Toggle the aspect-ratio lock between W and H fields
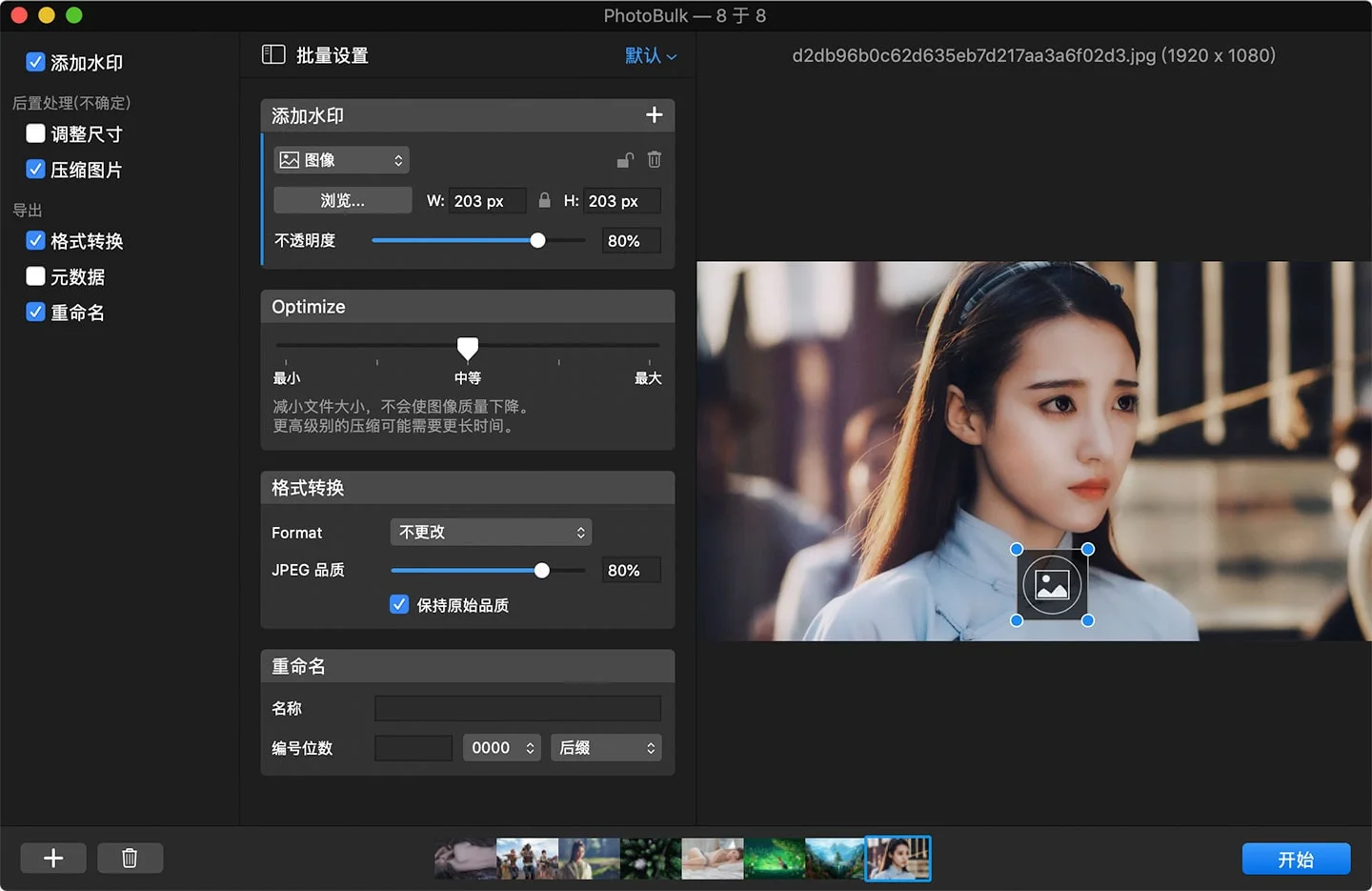The height and width of the screenshot is (891, 1372). [544, 200]
